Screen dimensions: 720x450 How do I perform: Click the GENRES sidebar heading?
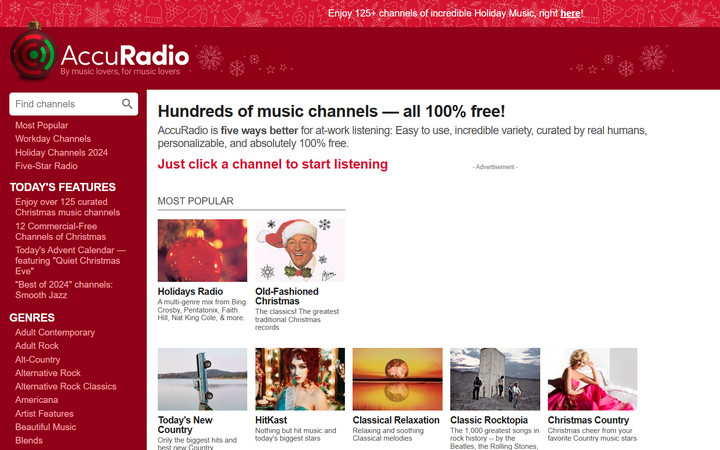click(32, 318)
